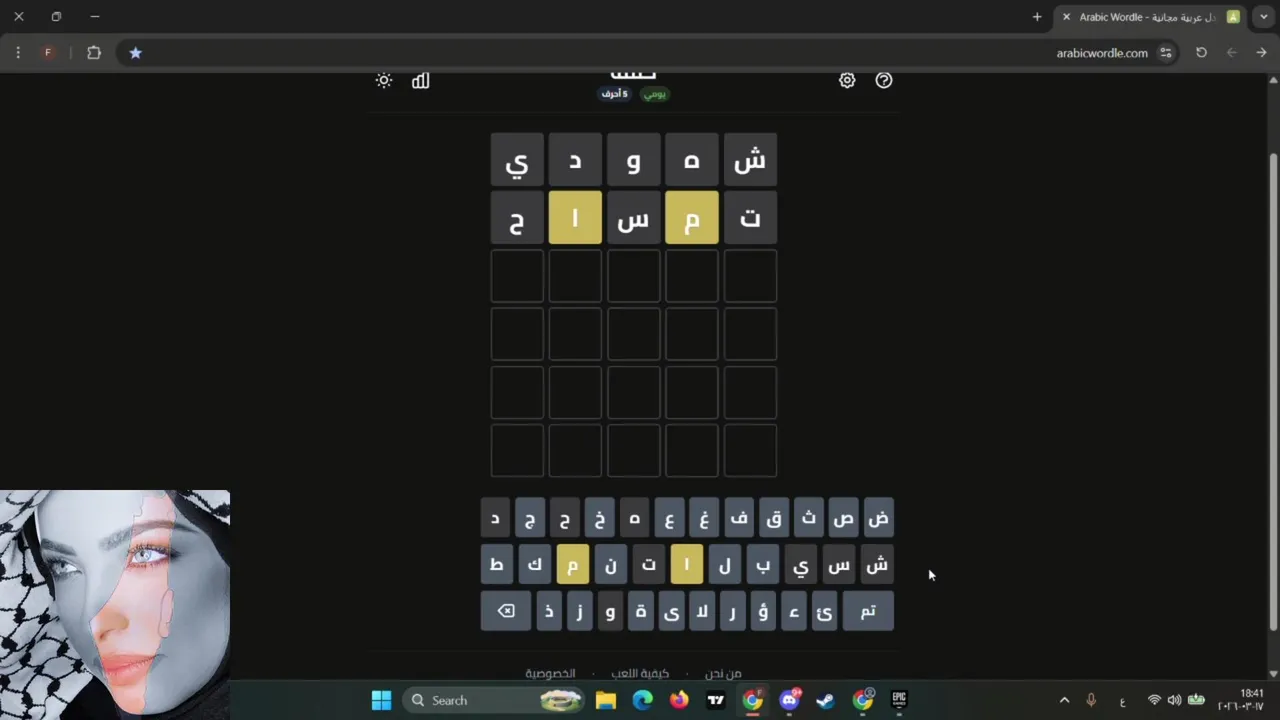
Task: Tap the لا key
Action: click(x=702, y=611)
